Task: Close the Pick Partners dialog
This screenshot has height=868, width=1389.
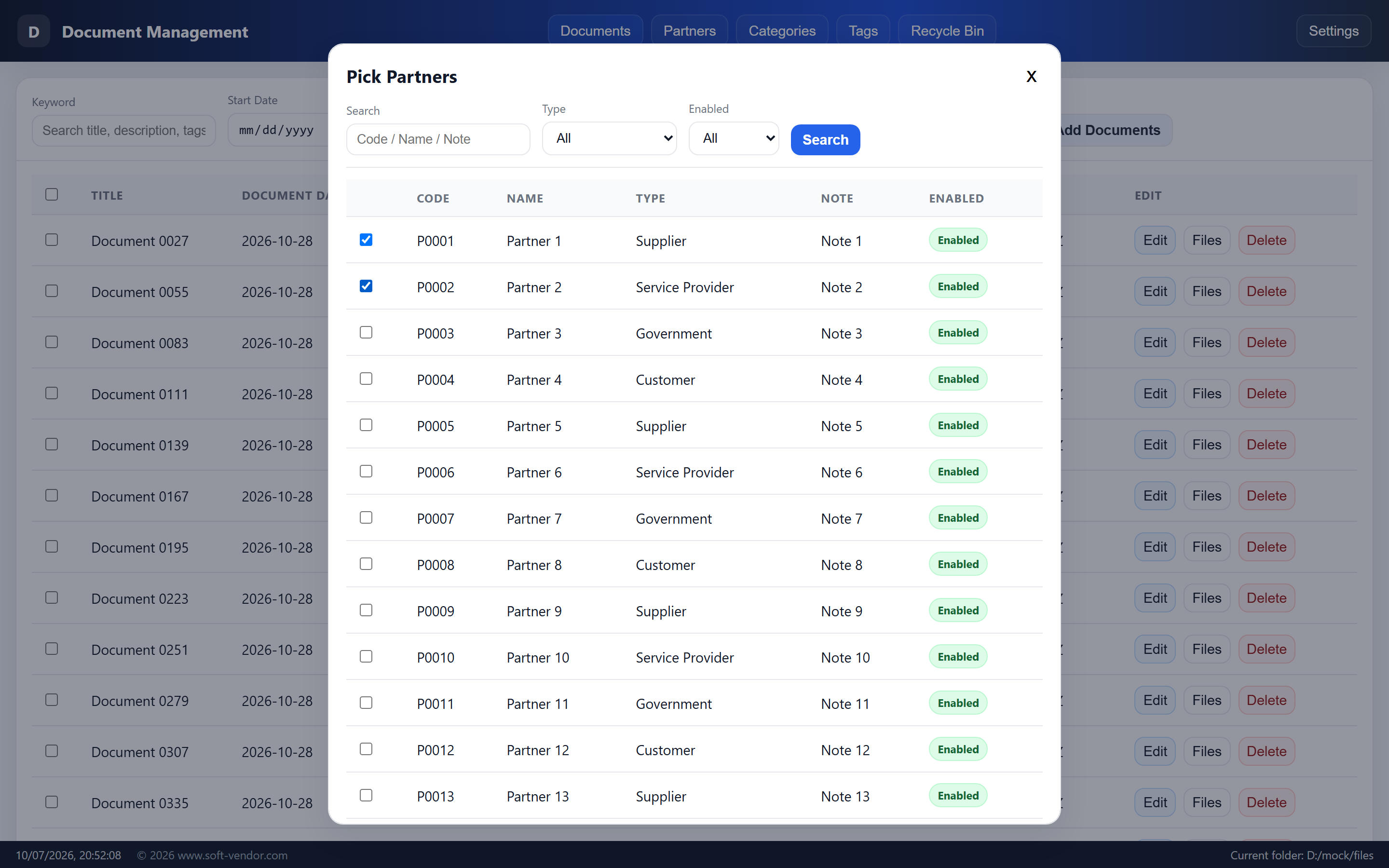Action: tap(1032, 76)
